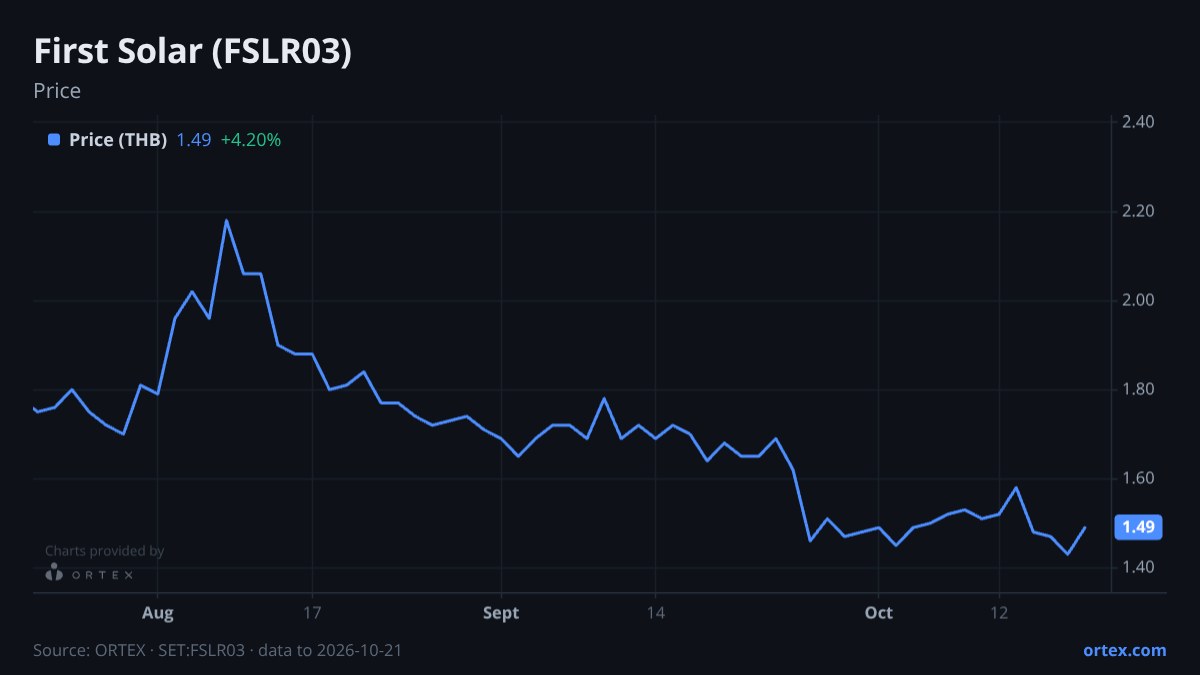Click the price line's highest peak in August
This screenshot has height=675, width=1200.
tap(226, 220)
